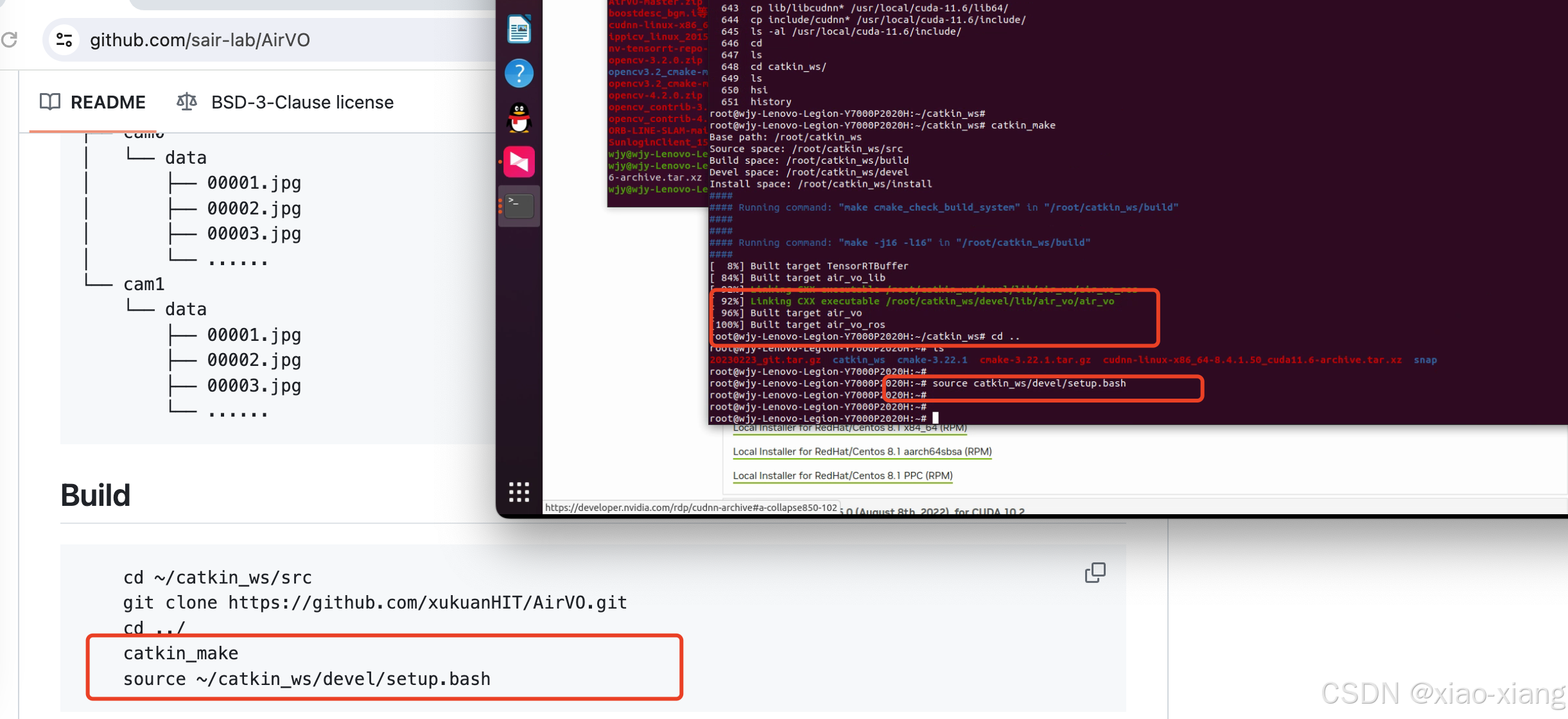Open the Help icon in the dock
Viewport: 1568px width, 719px height.
[x=519, y=73]
